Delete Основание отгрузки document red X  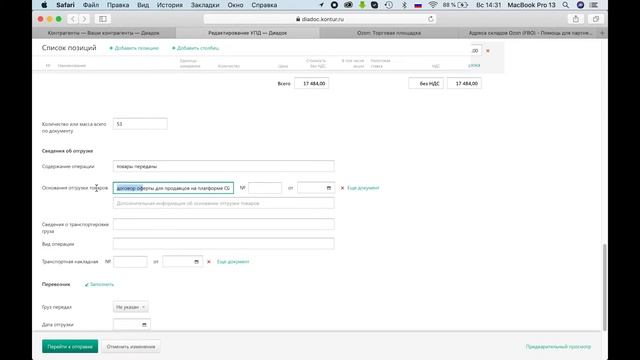(x=342, y=188)
